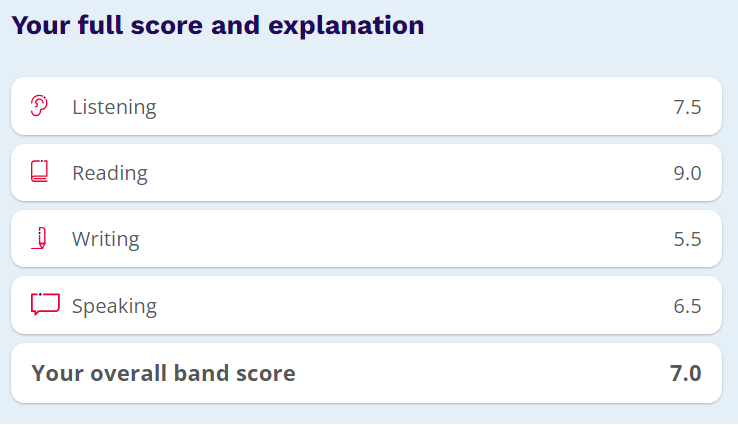The image size is (738, 425).
Task: Open the Listening score row
Action: click(x=366, y=106)
